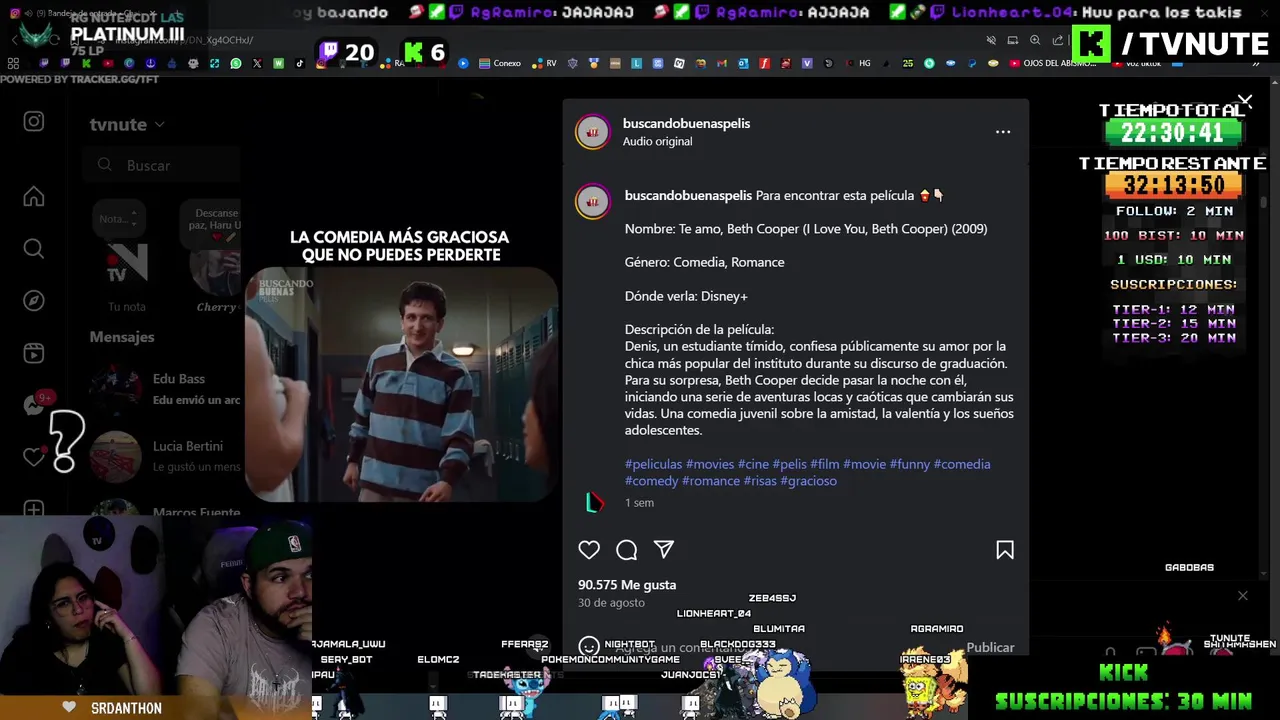This screenshot has width=1280, height=720.
Task: Open the RV bookmark
Action: pyautogui.click(x=545, y=63)
